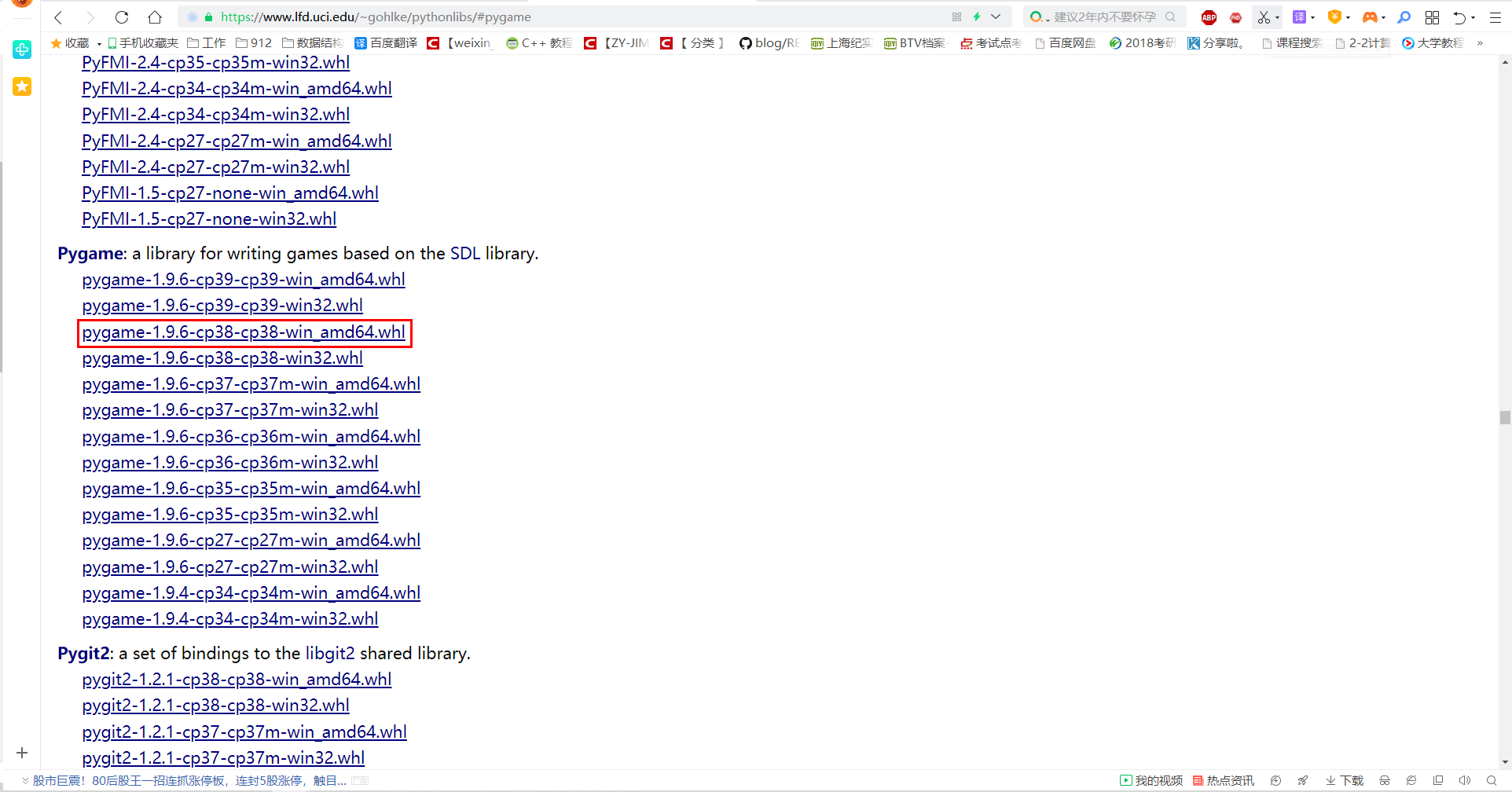1512x792 pixels.
Task: Open the Pygame project heading link
Action: tap(90, 254)
